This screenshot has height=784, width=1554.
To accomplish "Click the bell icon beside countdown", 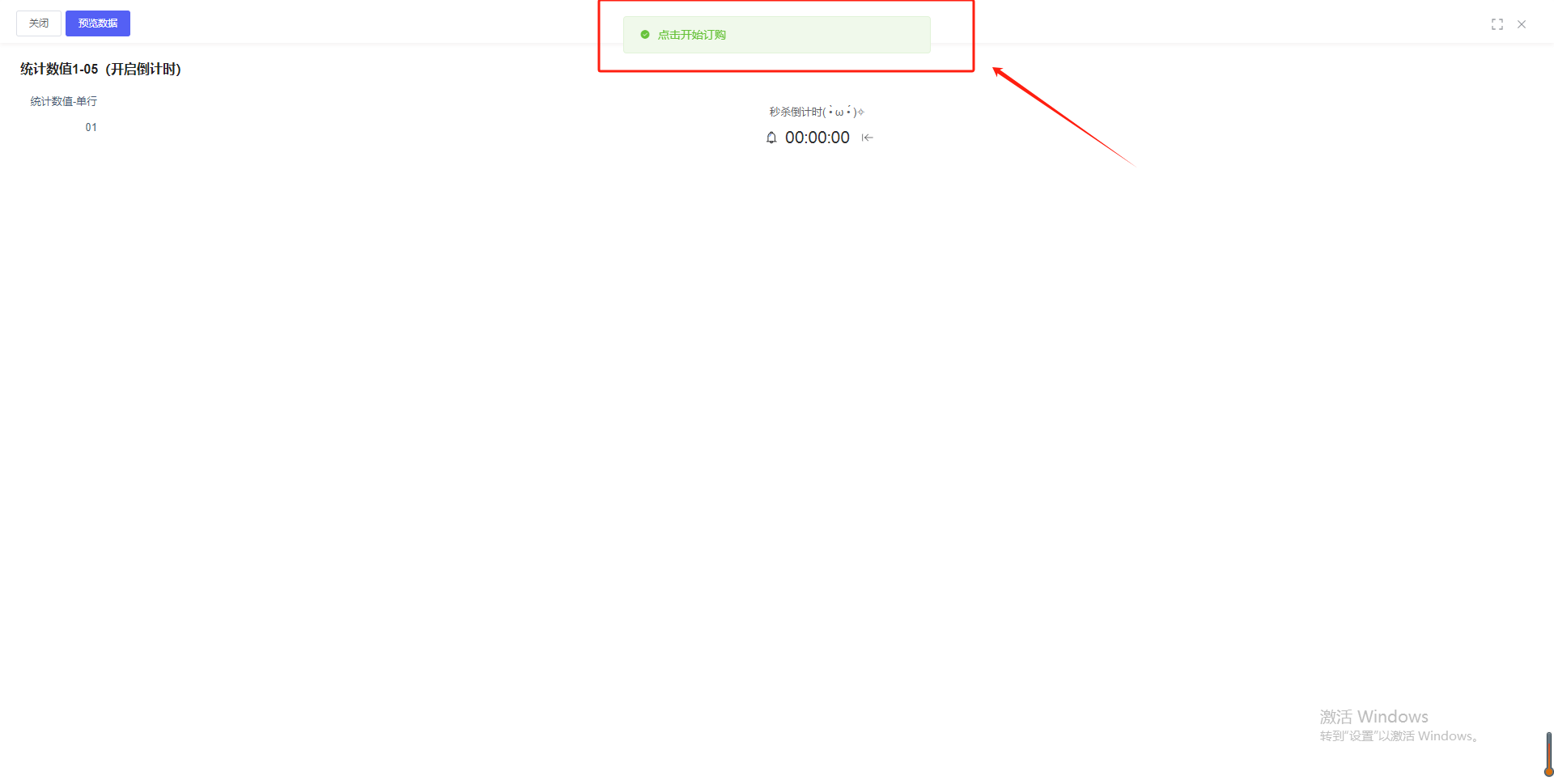I will [771, 138].
